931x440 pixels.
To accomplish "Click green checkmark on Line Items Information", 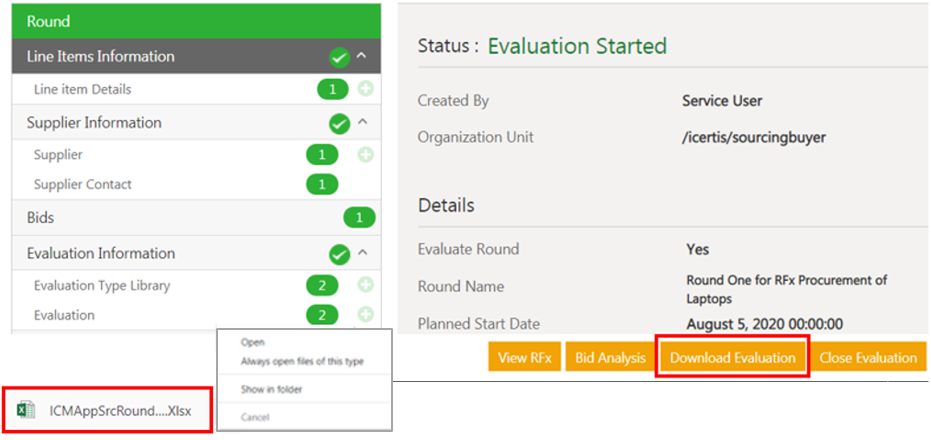I will [340, 57].
